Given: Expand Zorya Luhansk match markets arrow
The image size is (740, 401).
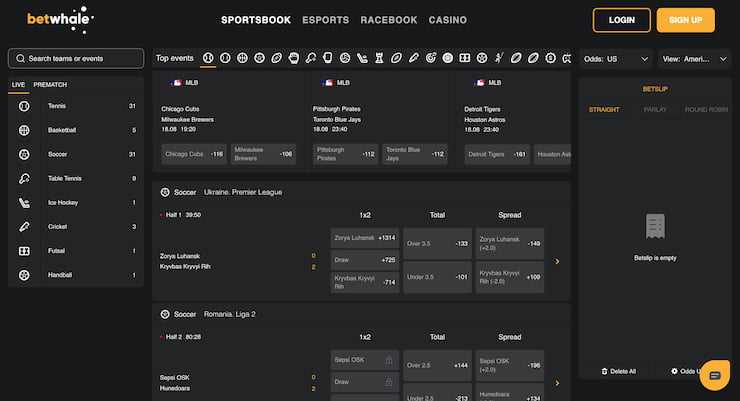Looking at the screenshot, I should 557,261.
